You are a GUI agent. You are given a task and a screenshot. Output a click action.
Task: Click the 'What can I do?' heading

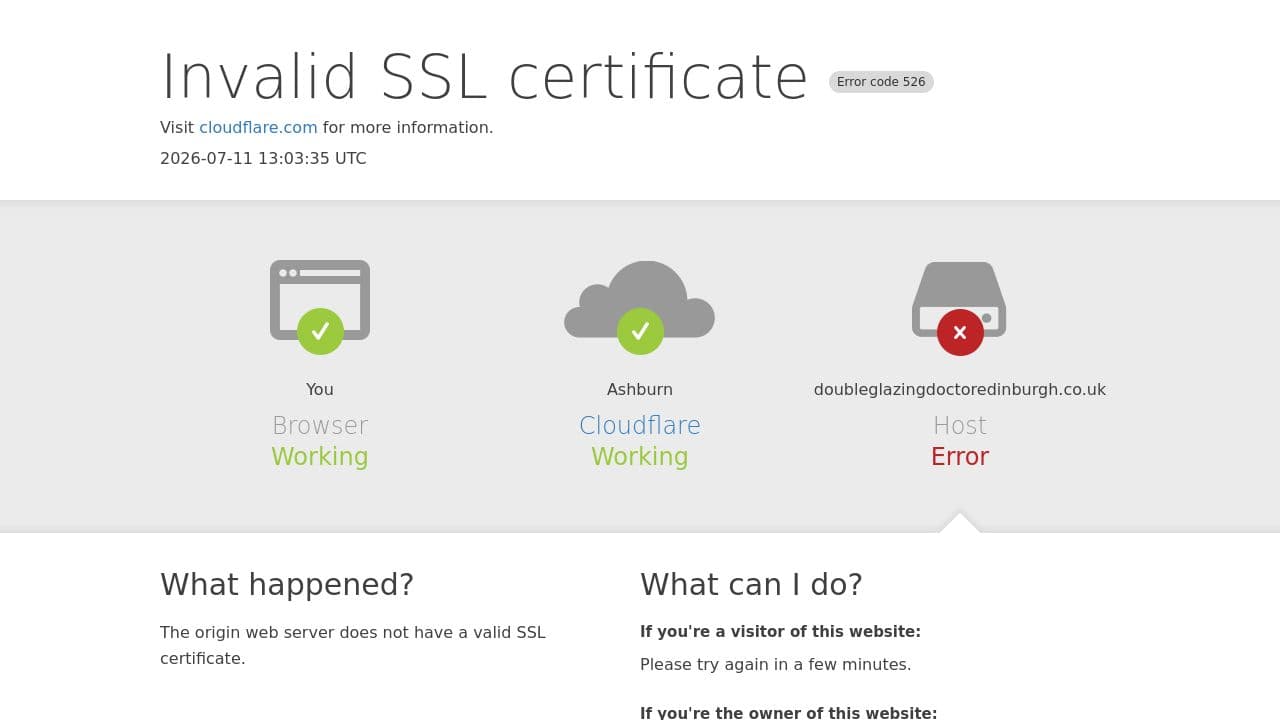pos(751,584)
